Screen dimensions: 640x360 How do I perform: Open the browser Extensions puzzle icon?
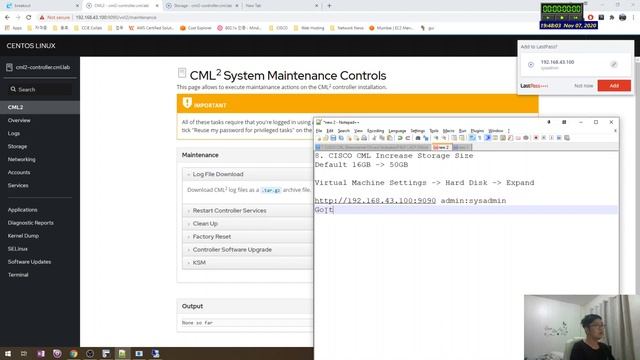(x=612, y=18)
